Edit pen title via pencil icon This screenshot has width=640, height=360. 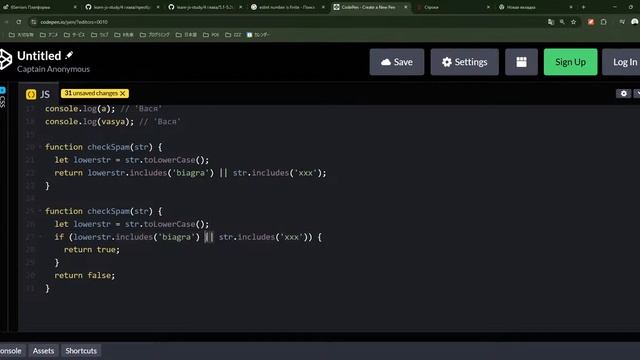pyautogui.click(x=69, y=55)
